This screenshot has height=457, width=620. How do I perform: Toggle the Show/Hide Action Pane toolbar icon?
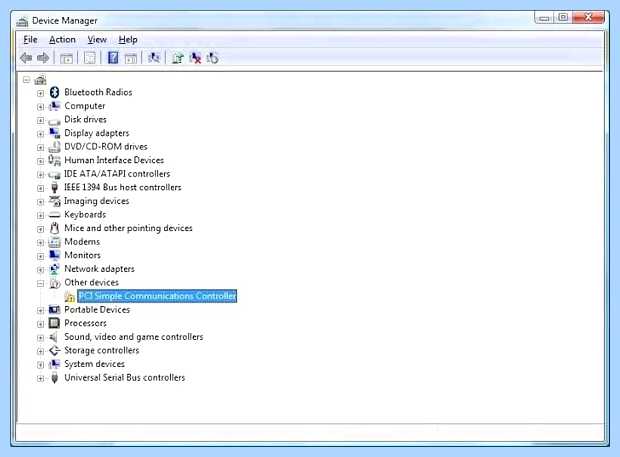click(130, 59)
